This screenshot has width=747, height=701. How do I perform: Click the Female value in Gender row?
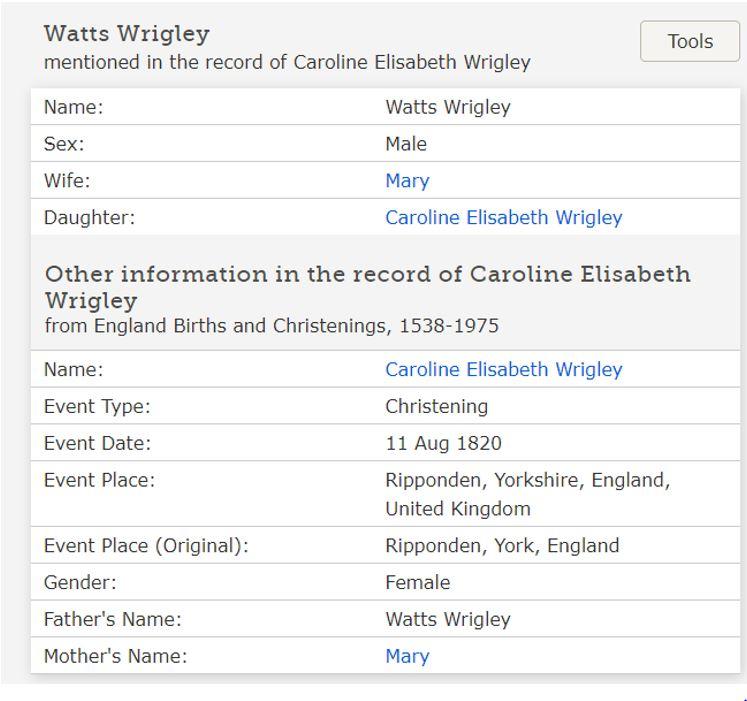(x=417, y=583)
